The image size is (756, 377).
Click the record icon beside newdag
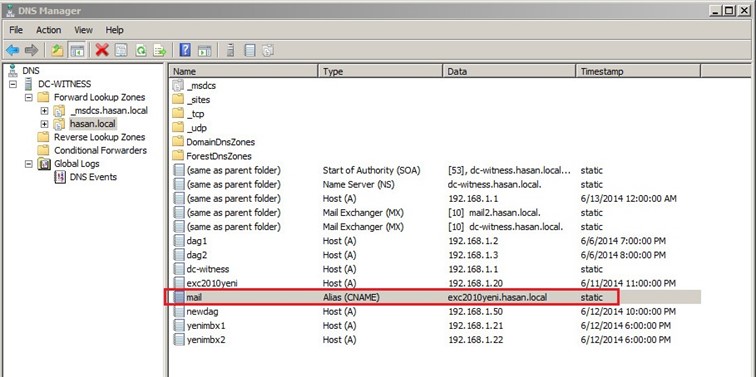click(x=178, y=311)
